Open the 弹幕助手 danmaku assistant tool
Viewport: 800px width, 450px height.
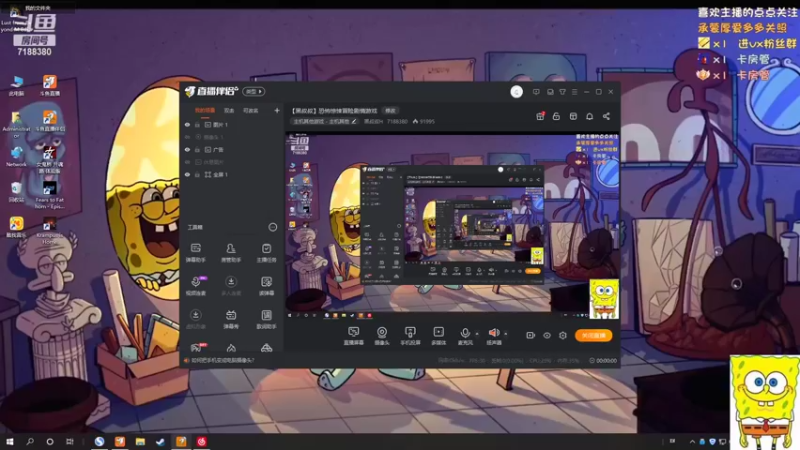[x=195, y=253]
